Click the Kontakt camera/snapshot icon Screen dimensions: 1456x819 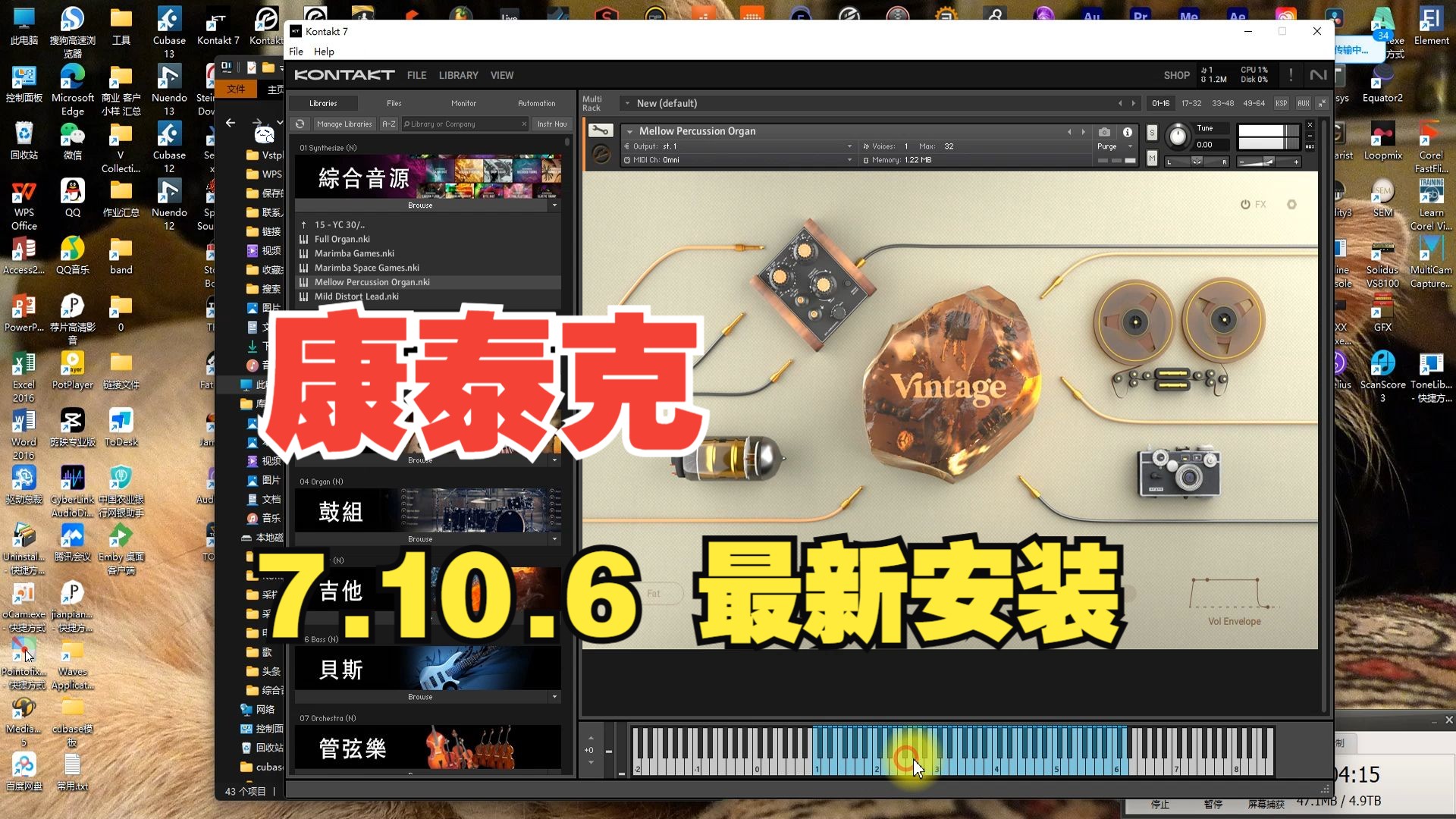1104,131
